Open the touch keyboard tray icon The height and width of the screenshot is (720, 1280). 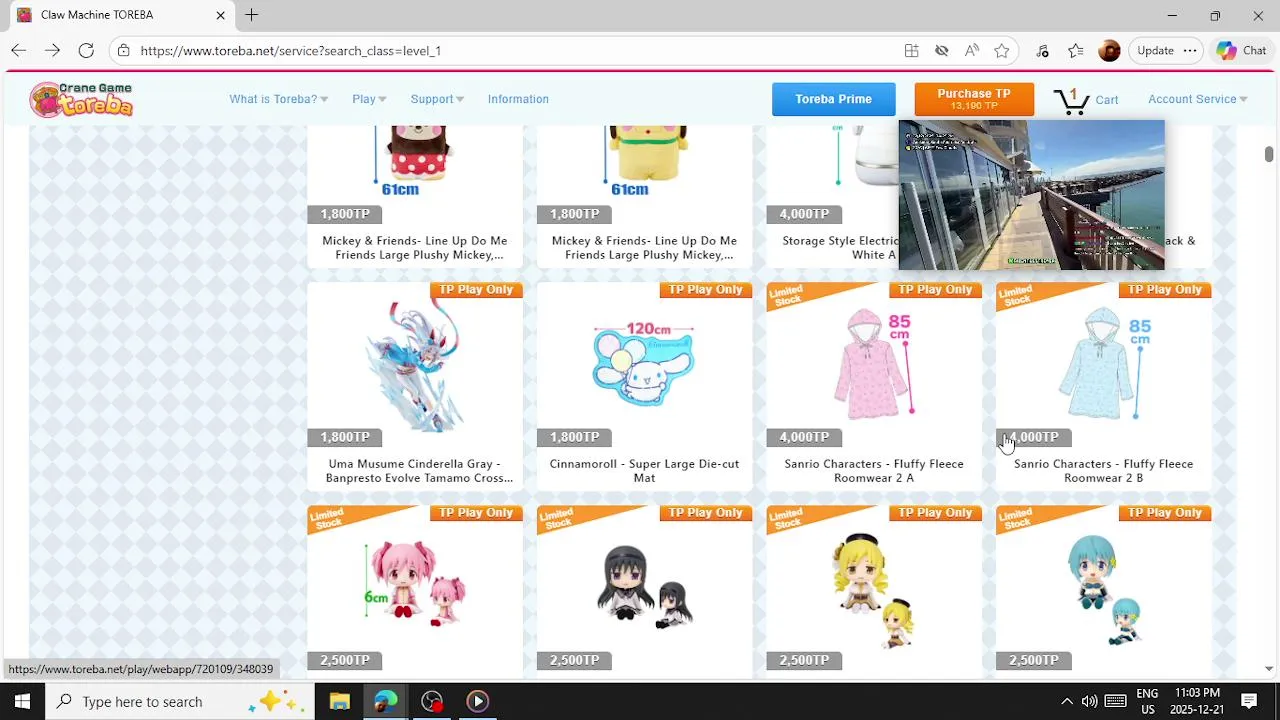(x=1115, y=701)
